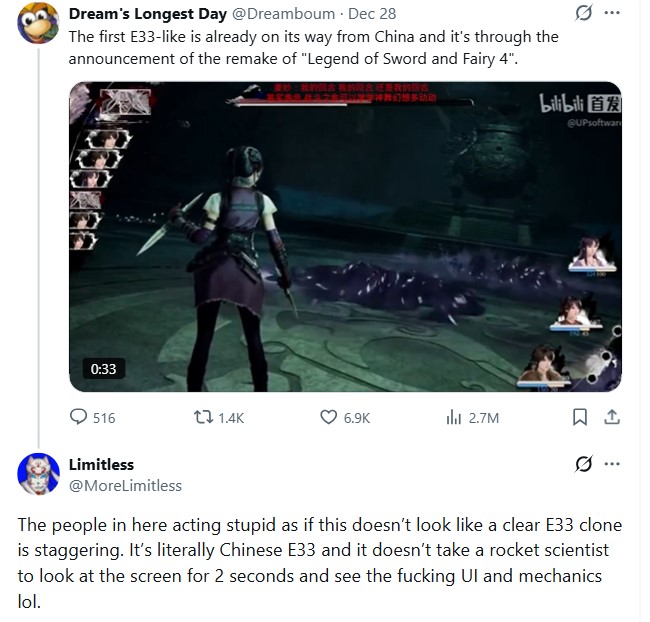
Task: Play the embedded Bilibili gameplay video
Action: [x=345, y=237]
